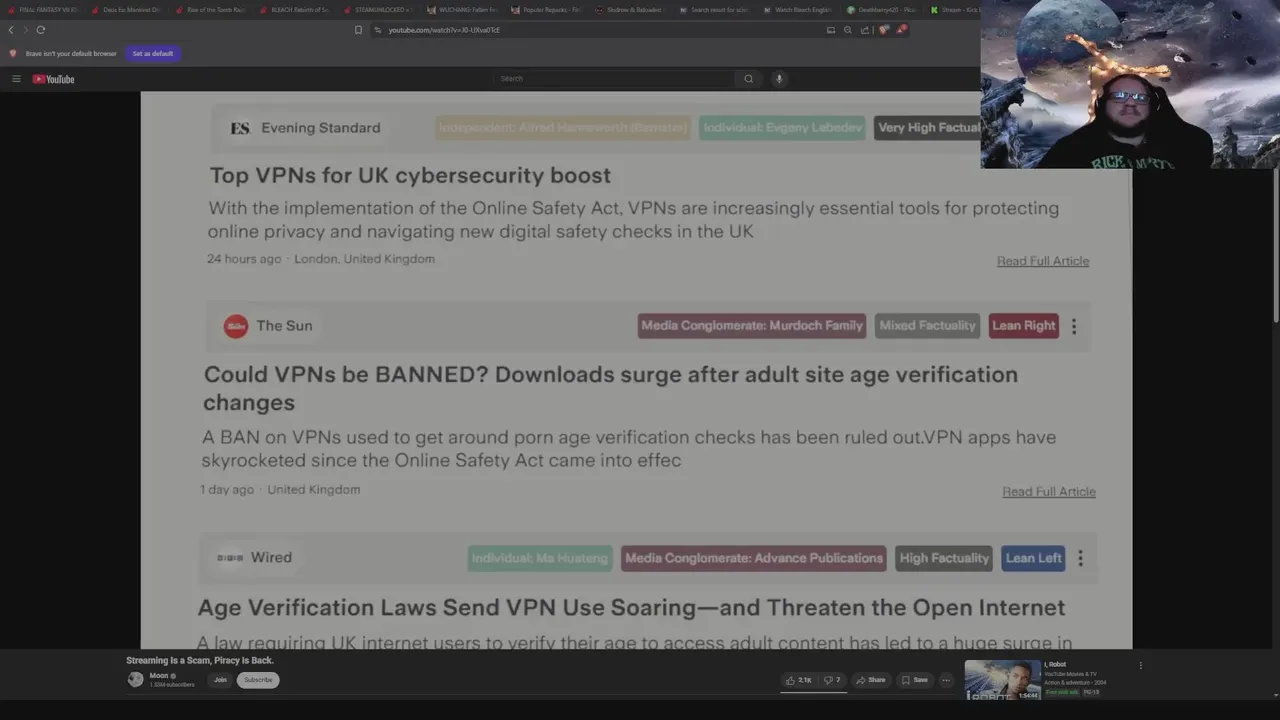Click headline Could VPNs be BANNED
The height and width of the screenshot is (720, 1280).
[610, 388]
